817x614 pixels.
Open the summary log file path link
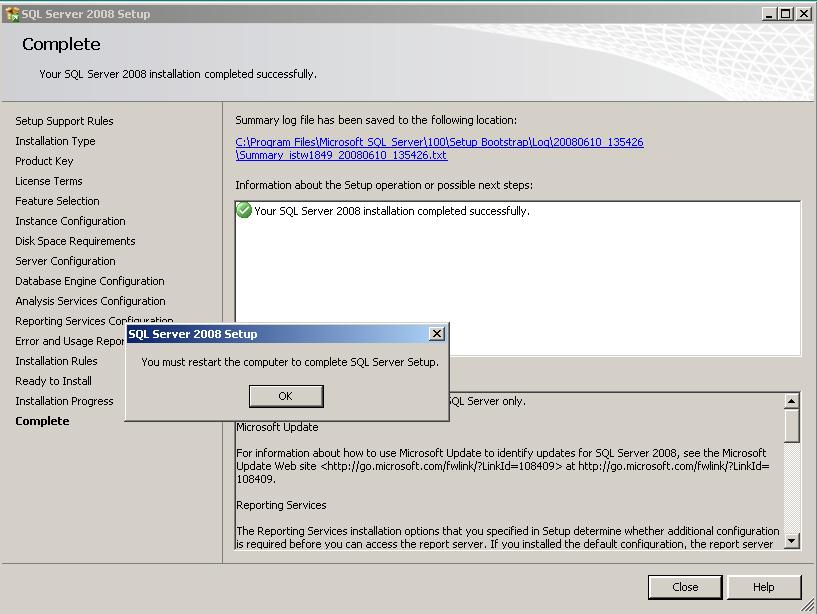click(439, 149)
